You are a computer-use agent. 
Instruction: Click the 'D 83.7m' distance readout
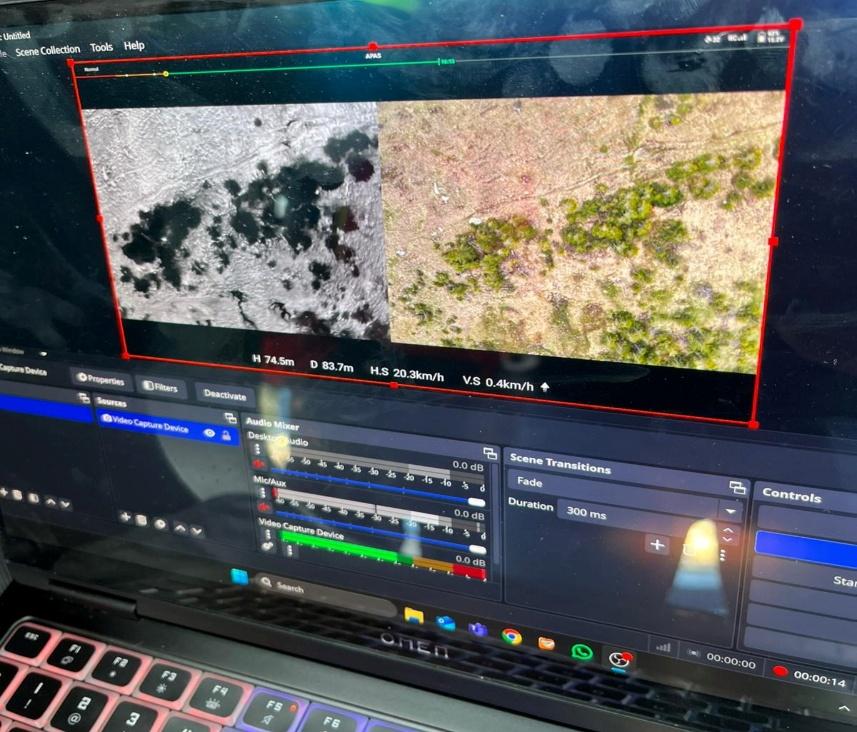click(332, 366)
